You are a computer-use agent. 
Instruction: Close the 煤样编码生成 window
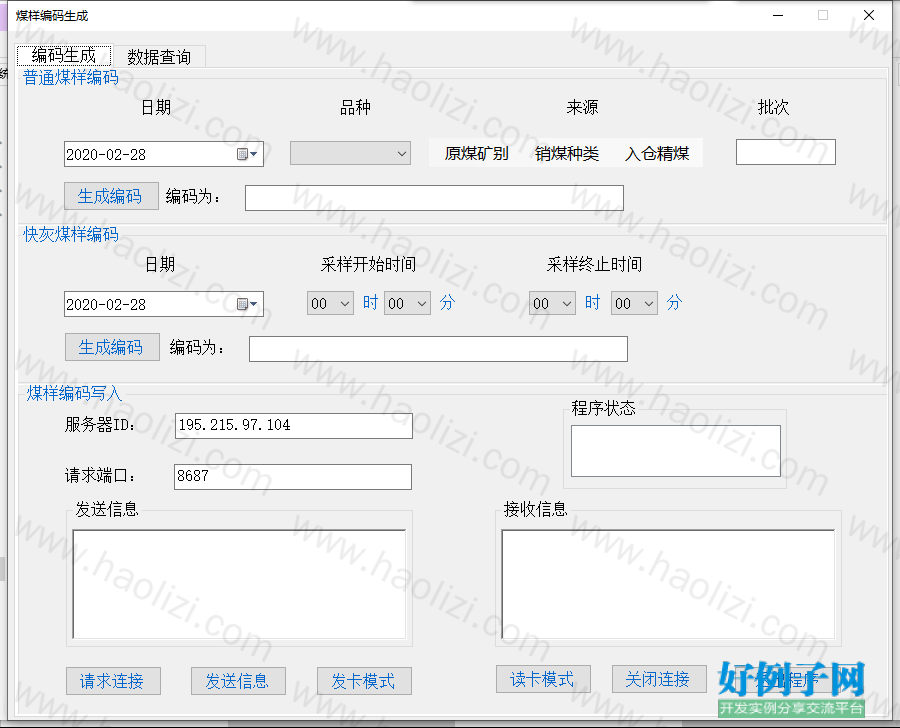point(869,16)
